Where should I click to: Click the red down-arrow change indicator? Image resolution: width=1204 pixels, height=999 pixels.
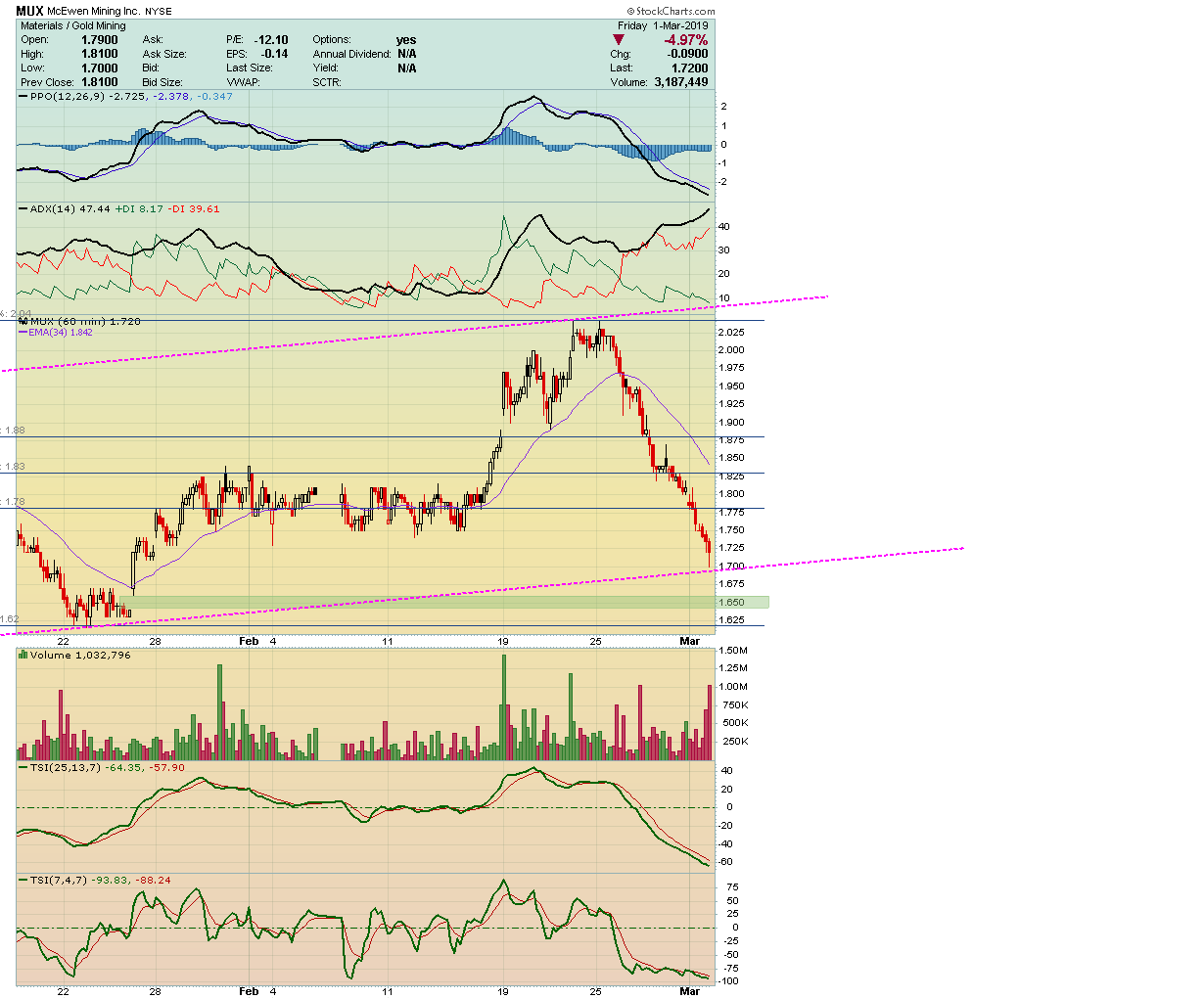(618, 40)
